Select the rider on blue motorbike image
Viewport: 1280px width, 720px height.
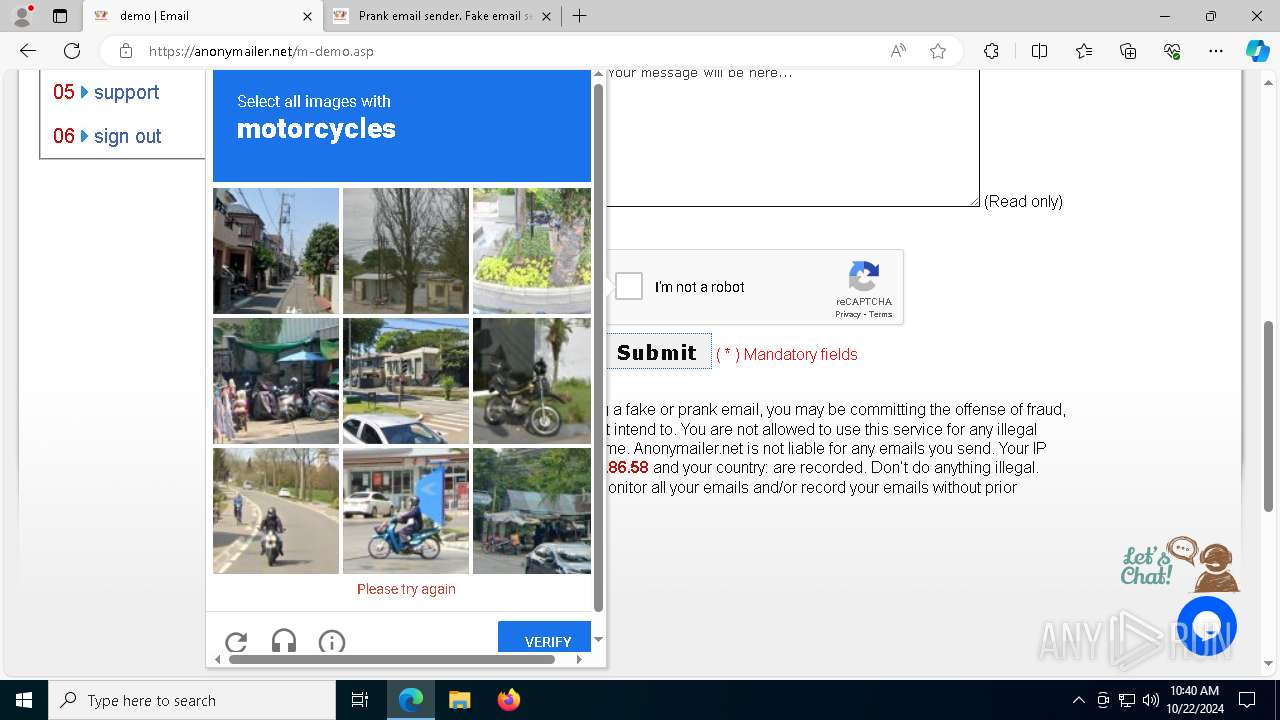(x=406, y=511)
